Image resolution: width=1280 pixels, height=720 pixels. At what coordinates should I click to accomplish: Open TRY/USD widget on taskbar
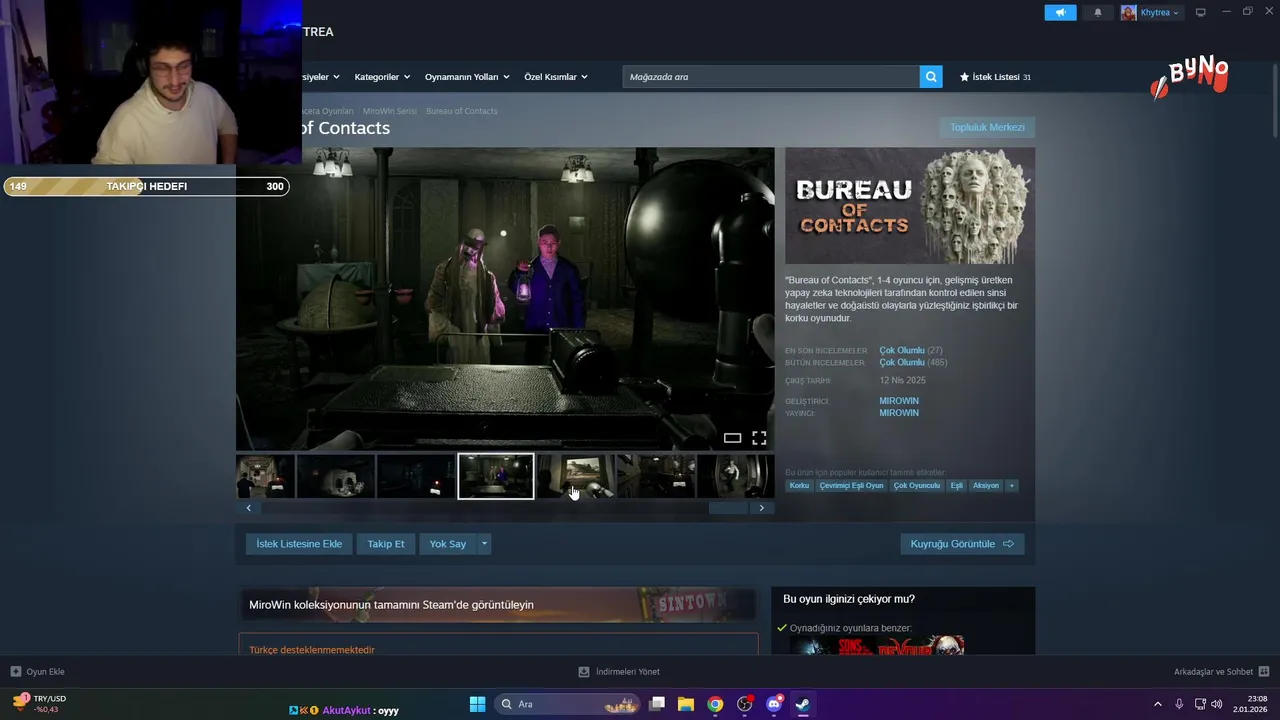click(x=39, y=704)
